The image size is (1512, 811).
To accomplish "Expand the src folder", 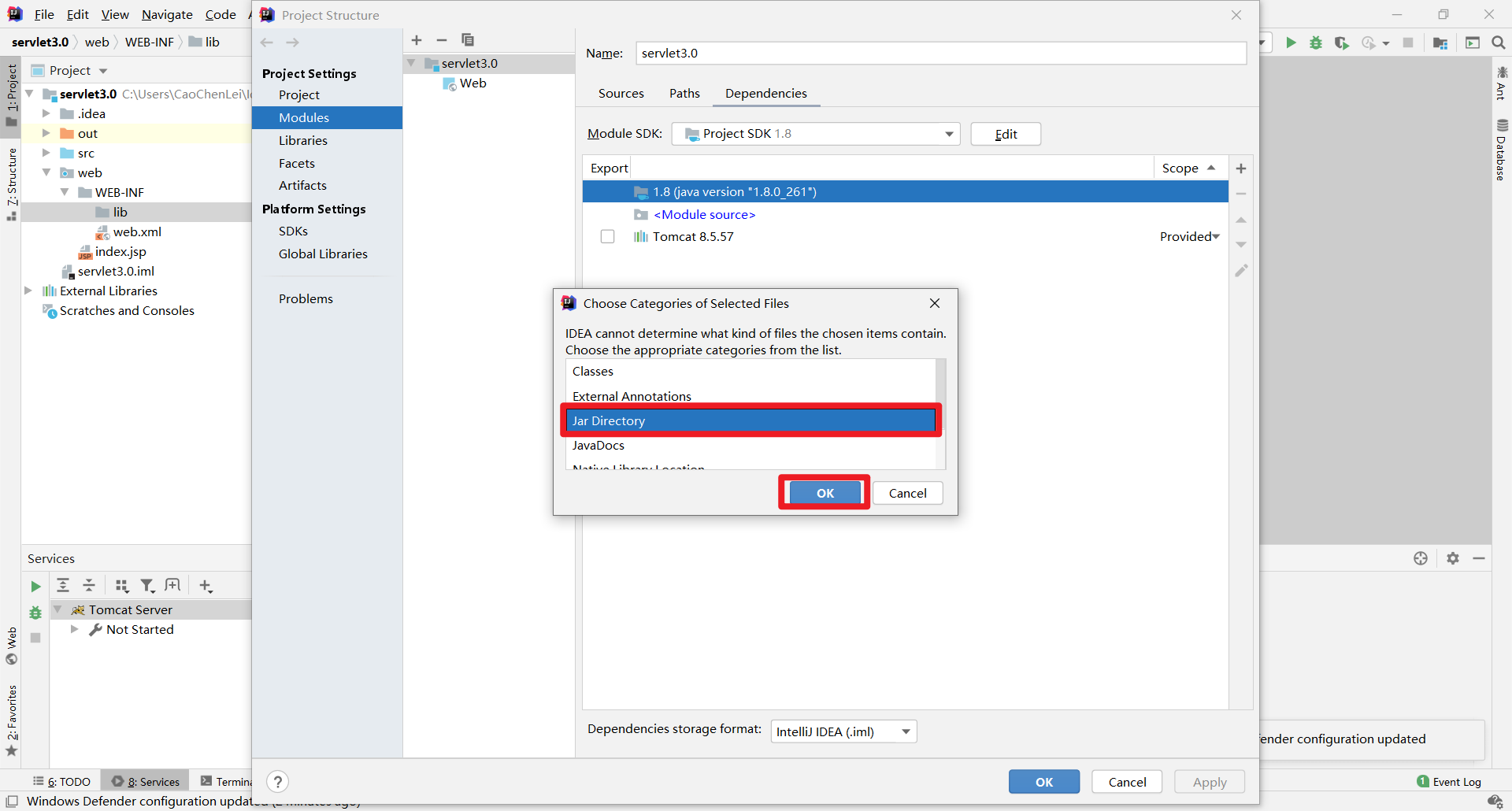I will point(46,154).
